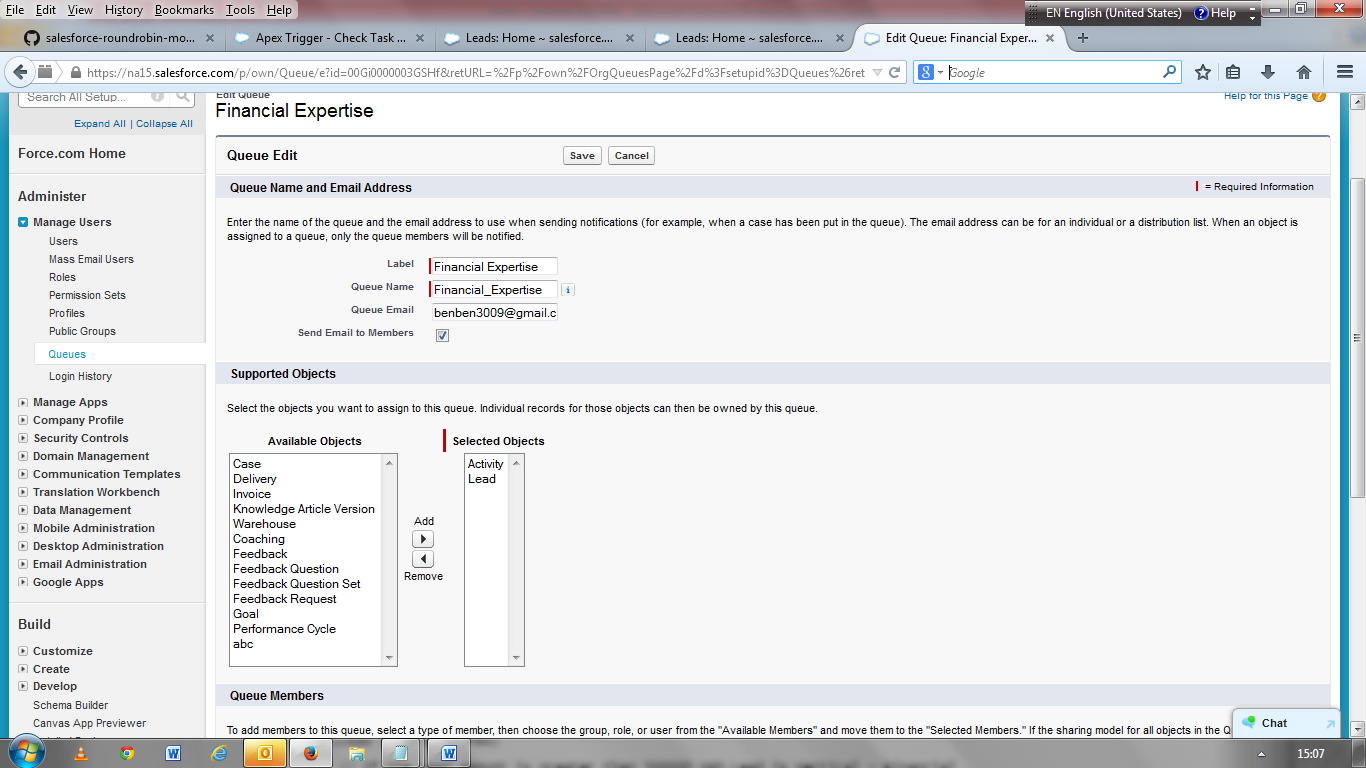Open File Explorer from the taskbar
Image resolution: width=1366 pixels, height=768 pixels.
point(357,752)
